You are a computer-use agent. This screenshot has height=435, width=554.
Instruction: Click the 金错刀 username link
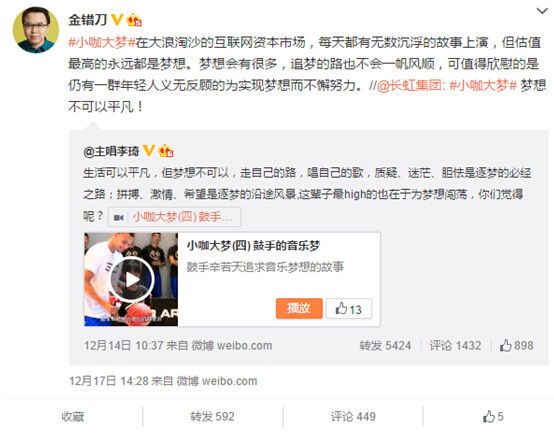[x=88, y=20]
